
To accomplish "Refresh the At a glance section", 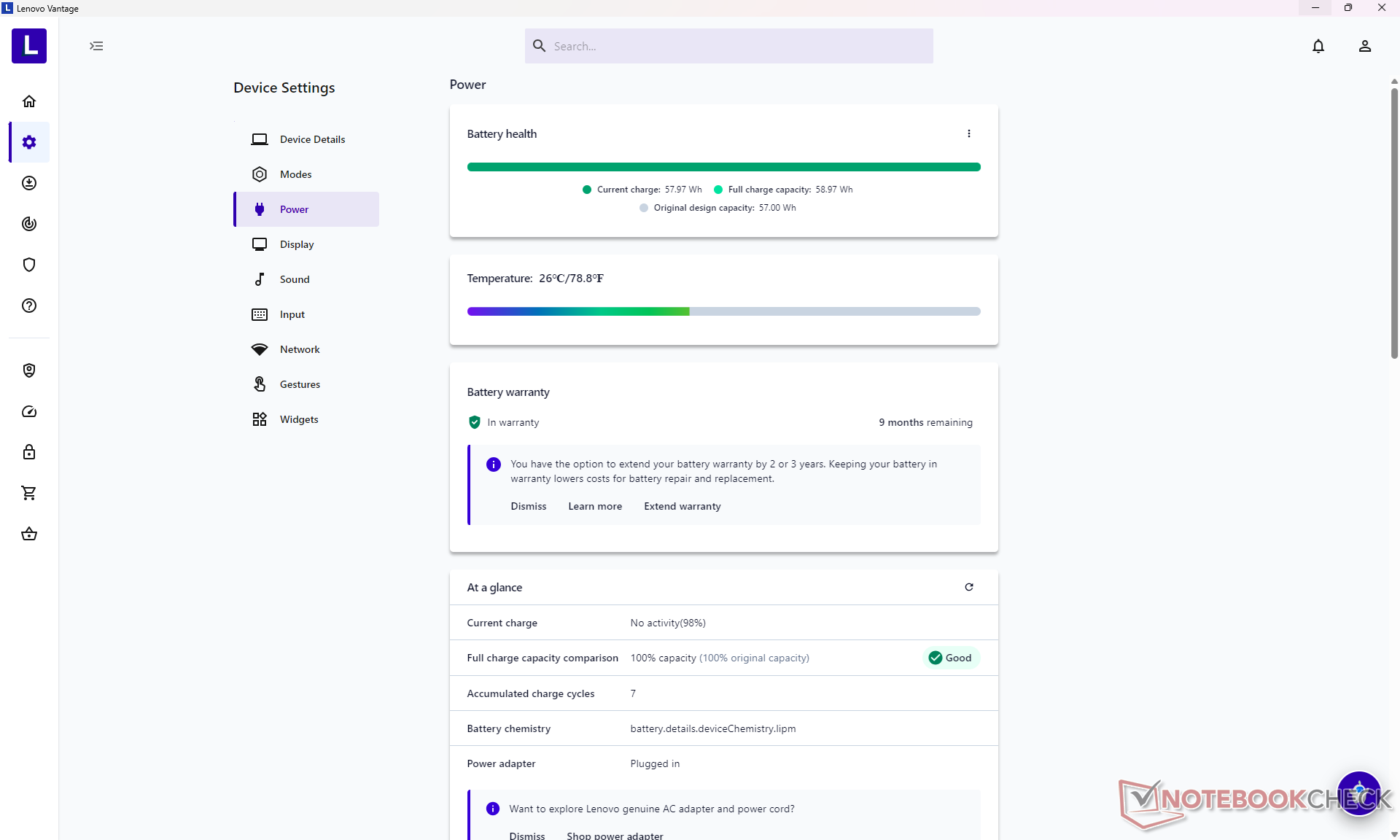I will point(968,587).
